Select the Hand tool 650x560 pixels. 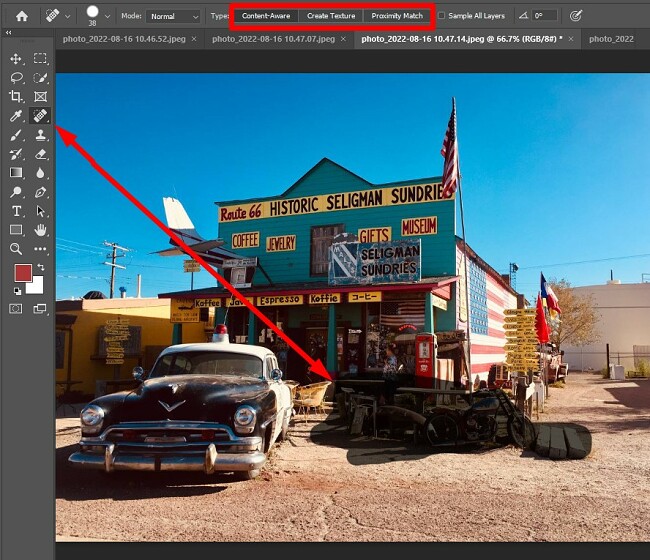[x=40, y=230]
